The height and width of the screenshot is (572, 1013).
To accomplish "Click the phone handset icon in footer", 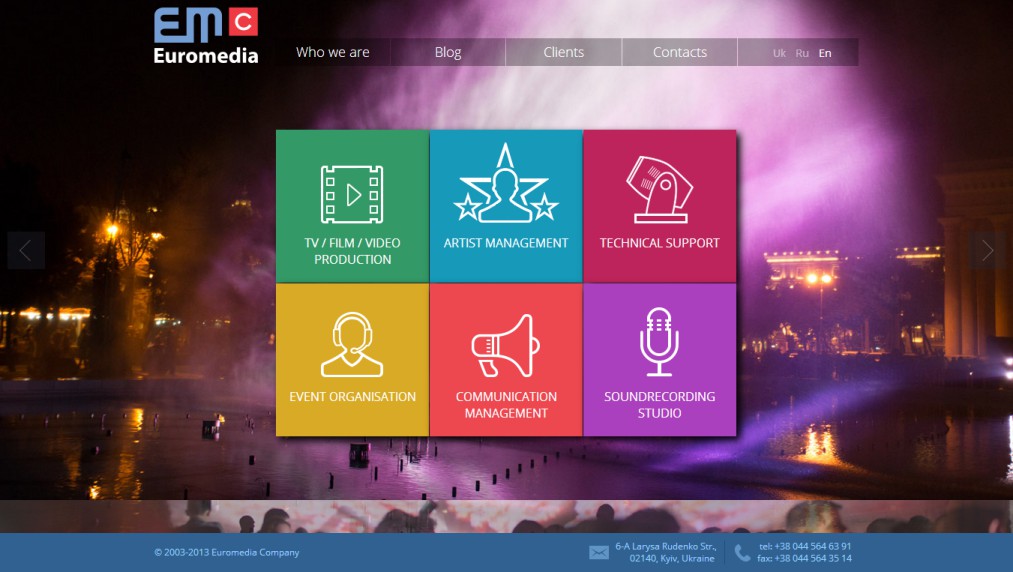I will click(x=742, y=553).
